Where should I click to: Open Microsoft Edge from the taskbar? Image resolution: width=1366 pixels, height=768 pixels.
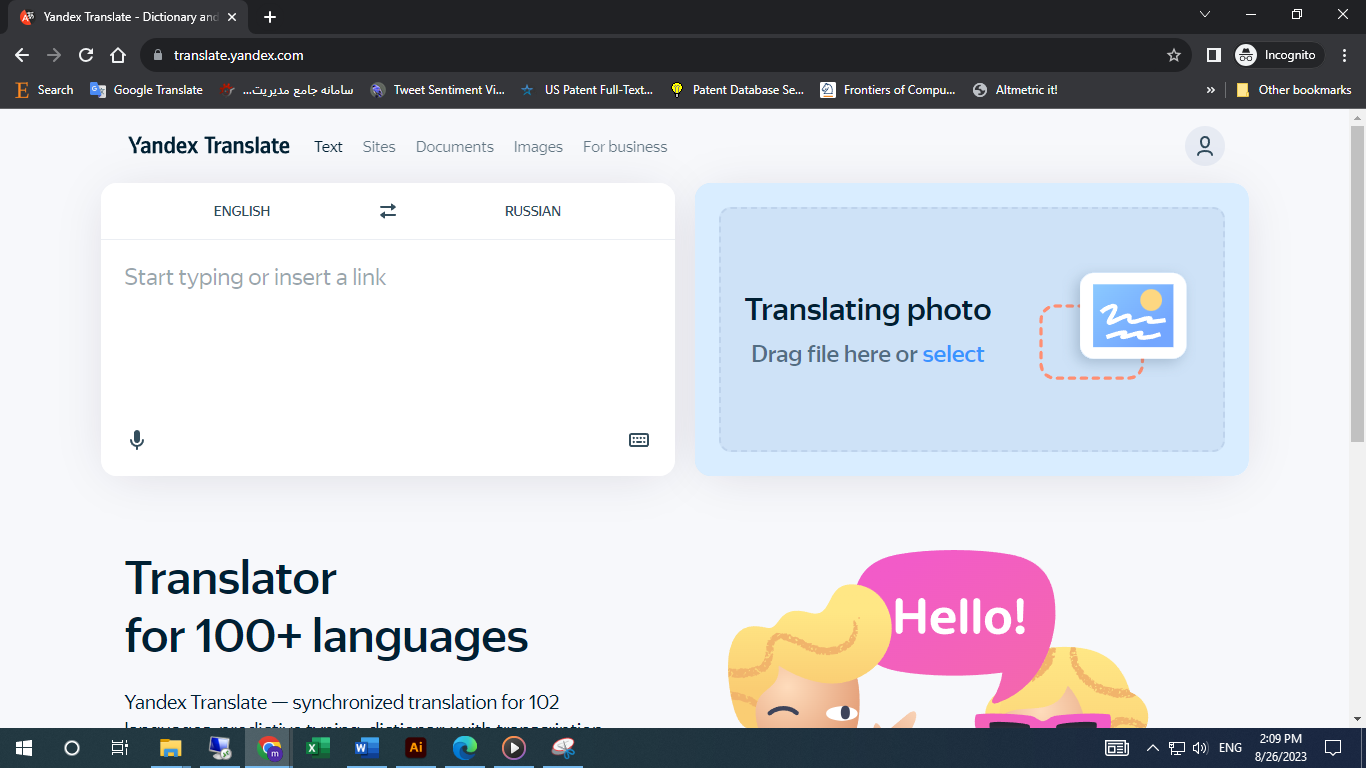pos(465,747)
